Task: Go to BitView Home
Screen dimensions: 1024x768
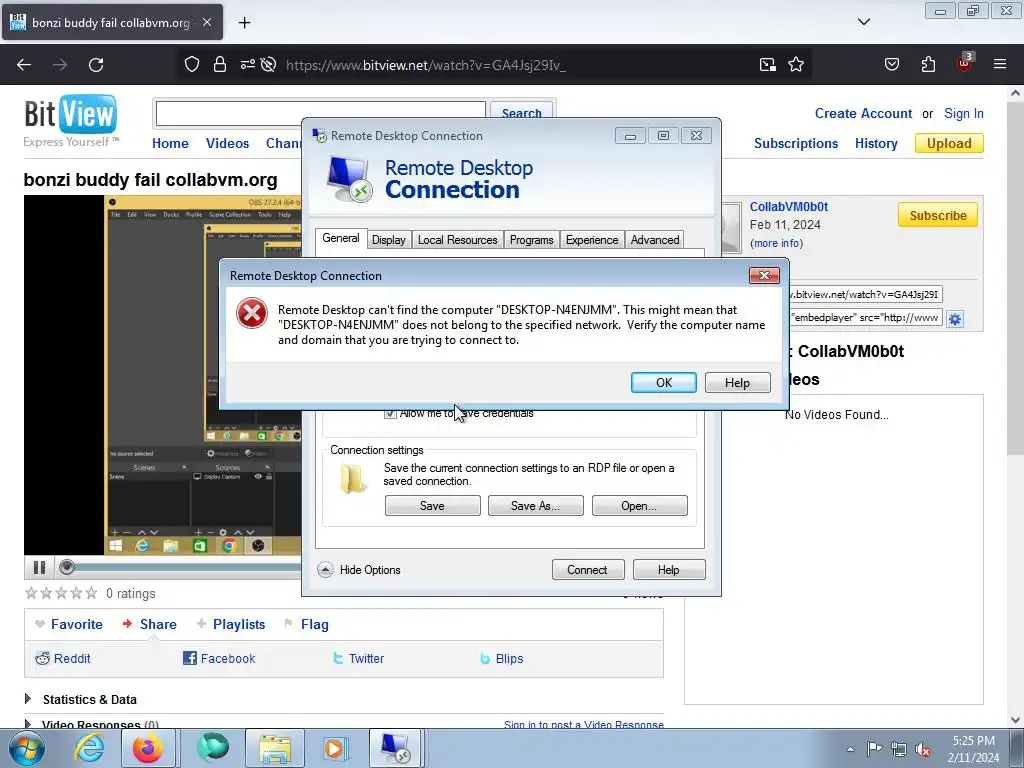Action: point(170,143)
